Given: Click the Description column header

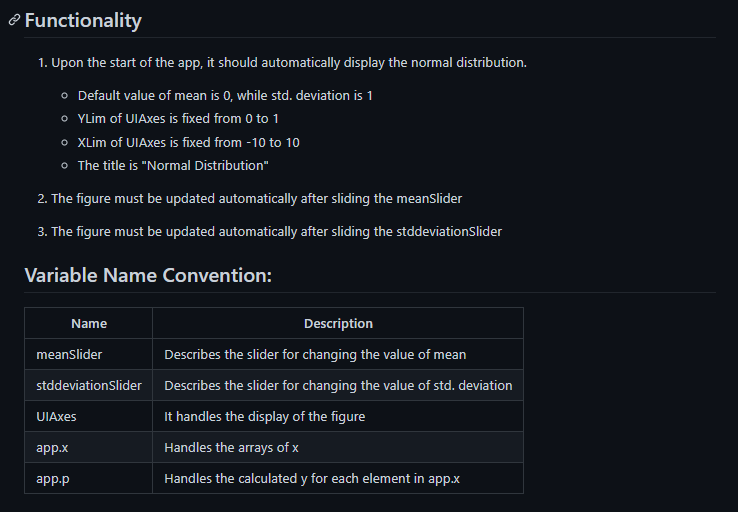Looking at the screenshot, I should tap(338, 323).
